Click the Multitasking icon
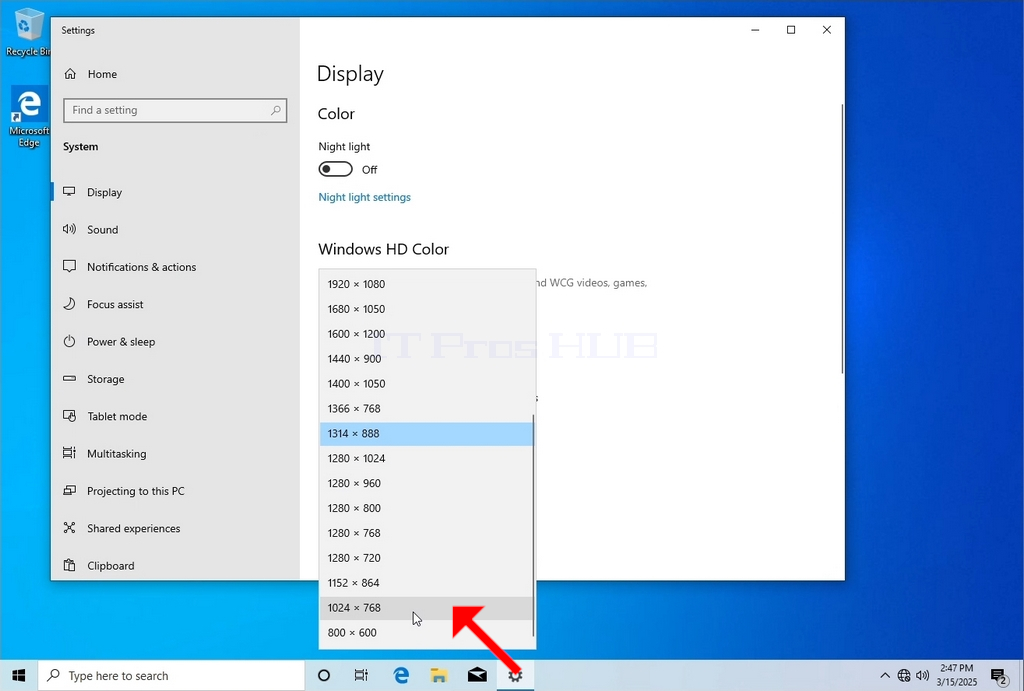 pos(69,453)
